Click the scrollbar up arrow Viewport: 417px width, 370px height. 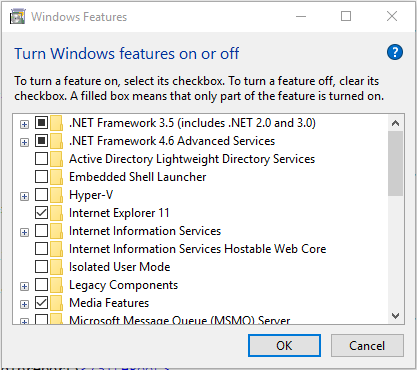pos(395,123)
